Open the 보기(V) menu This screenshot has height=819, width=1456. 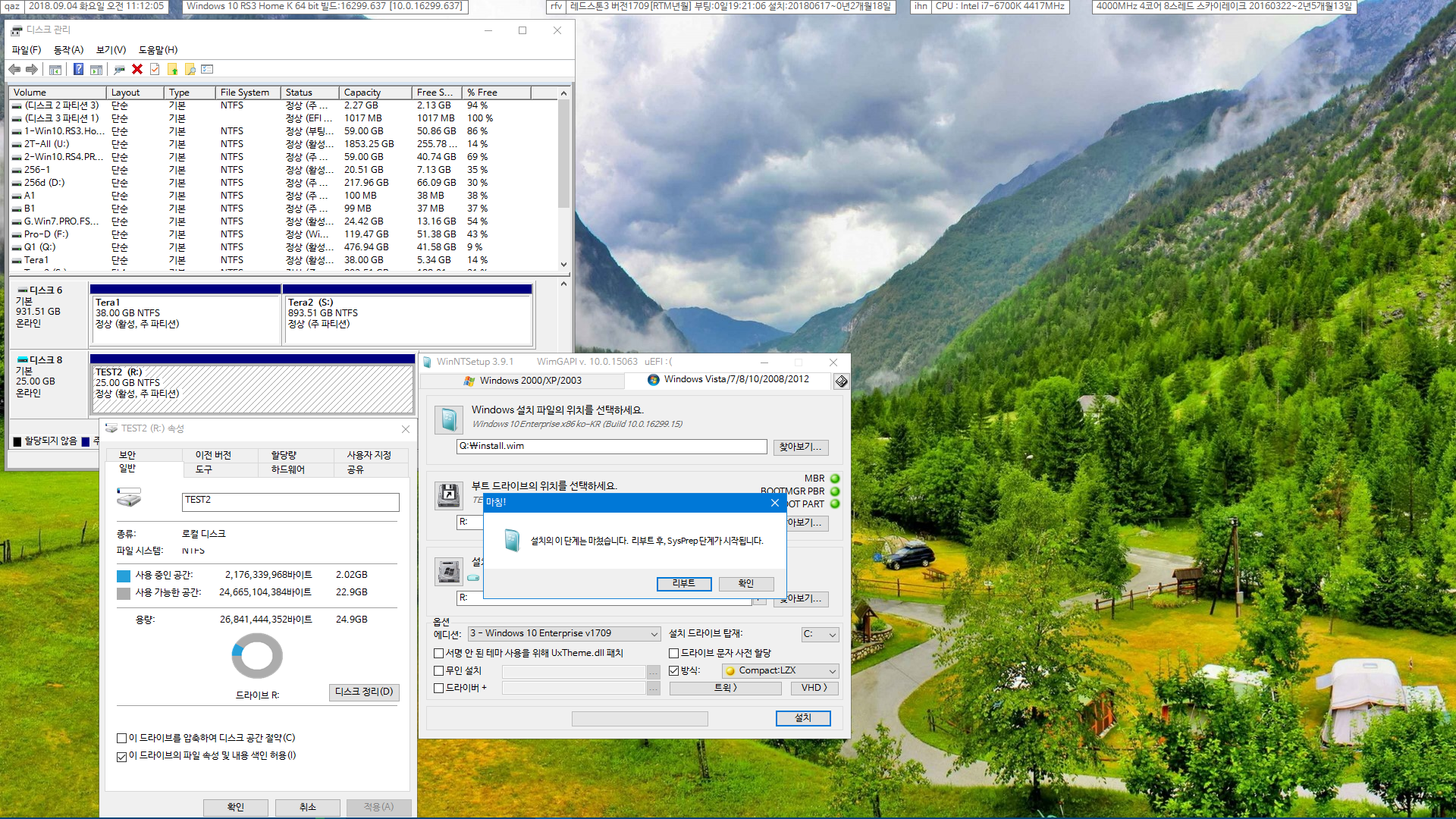(111, 50)
